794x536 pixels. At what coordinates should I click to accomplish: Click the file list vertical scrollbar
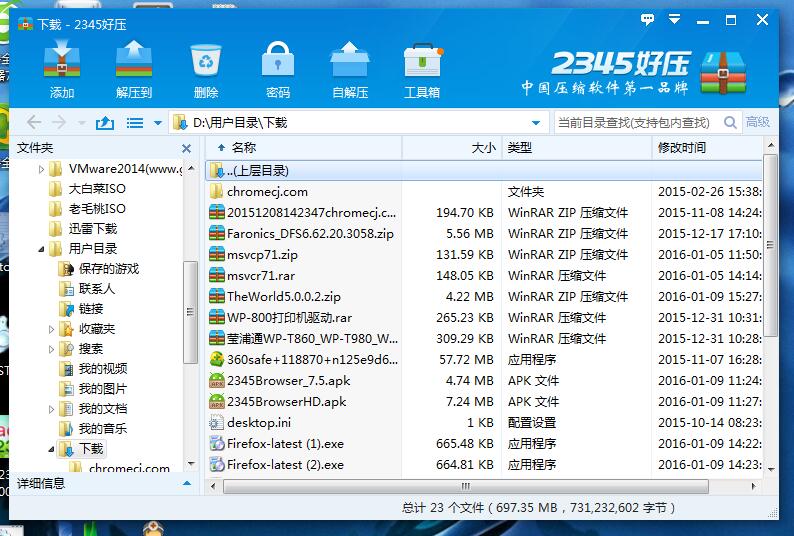tap(771, 246)
